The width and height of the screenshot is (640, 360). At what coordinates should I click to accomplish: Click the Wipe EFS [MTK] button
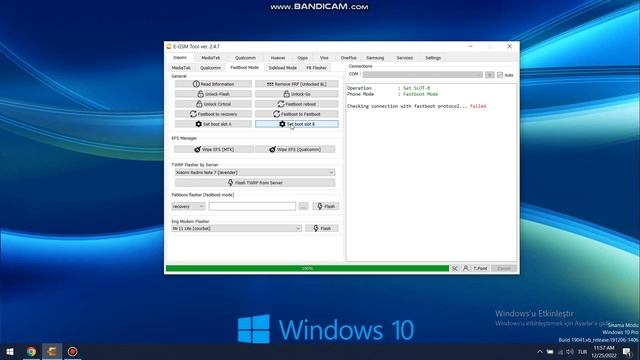pos(214,149)
